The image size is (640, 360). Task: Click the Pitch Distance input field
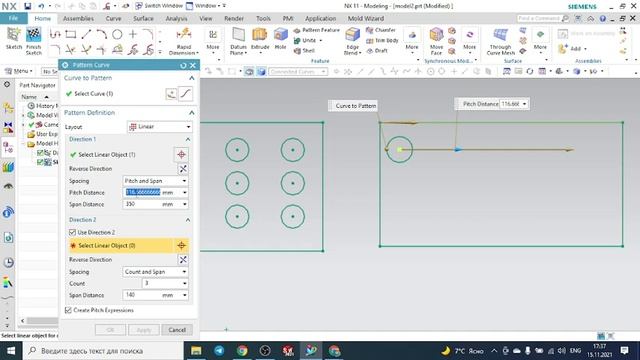click(152, 192)
